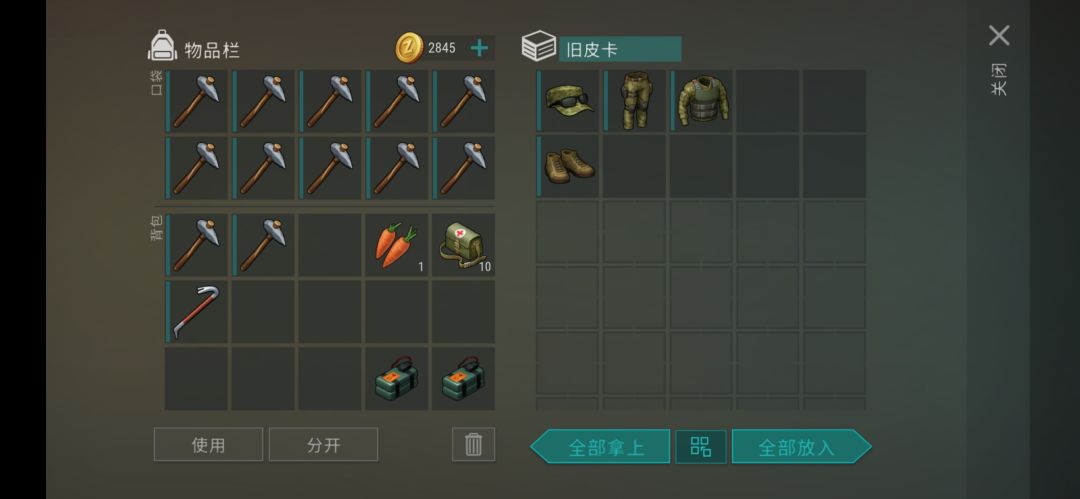Click the 分开 (split) button
The width and height of the screenshot is (1080, 499).
[323, 445]
